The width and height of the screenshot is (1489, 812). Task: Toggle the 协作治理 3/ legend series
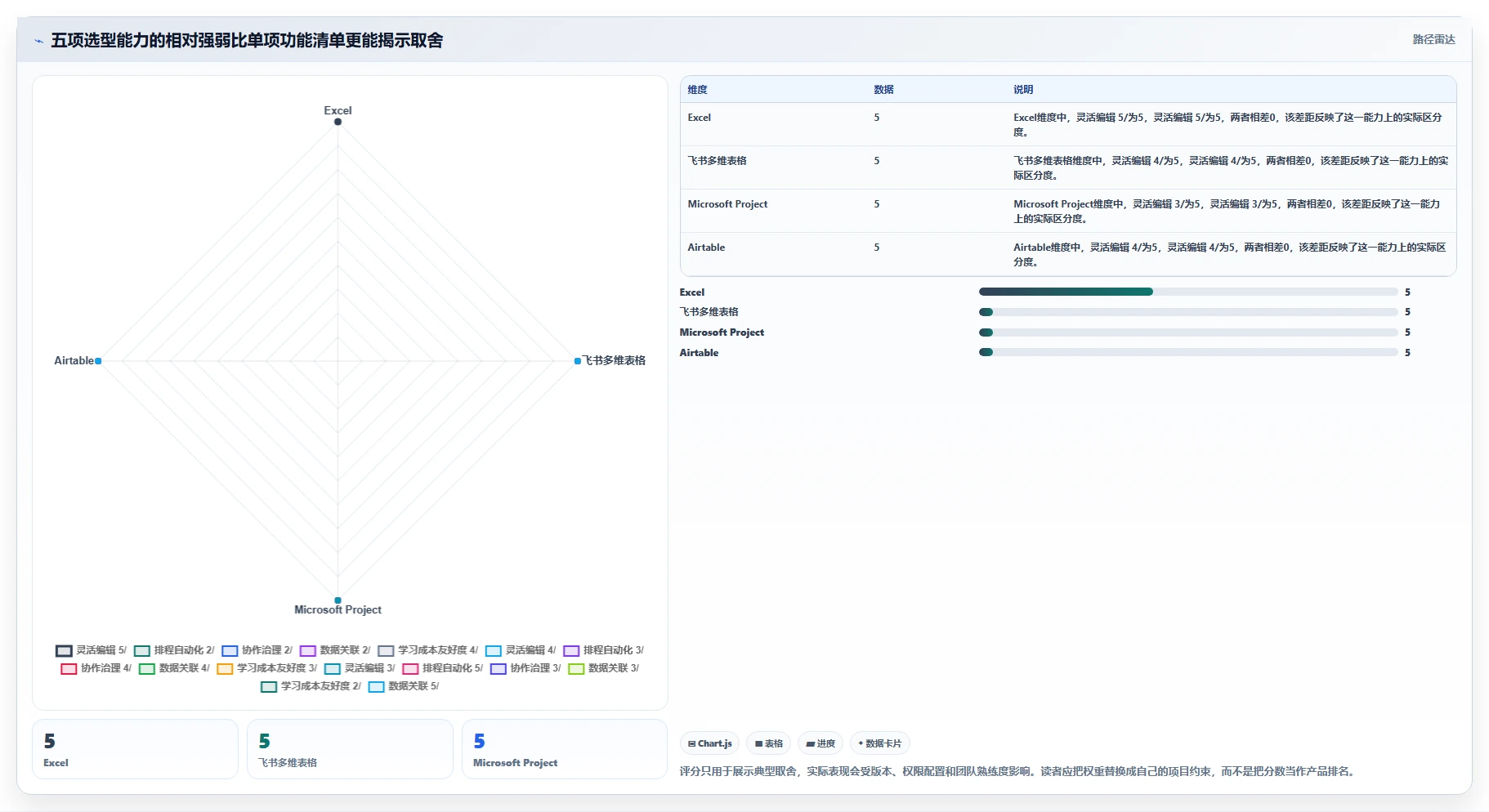(x=526, y=668)
